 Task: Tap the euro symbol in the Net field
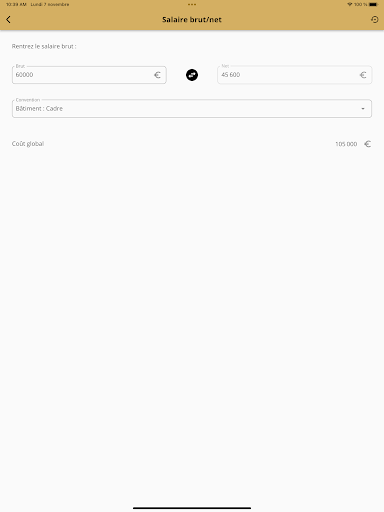coord(363,75)
